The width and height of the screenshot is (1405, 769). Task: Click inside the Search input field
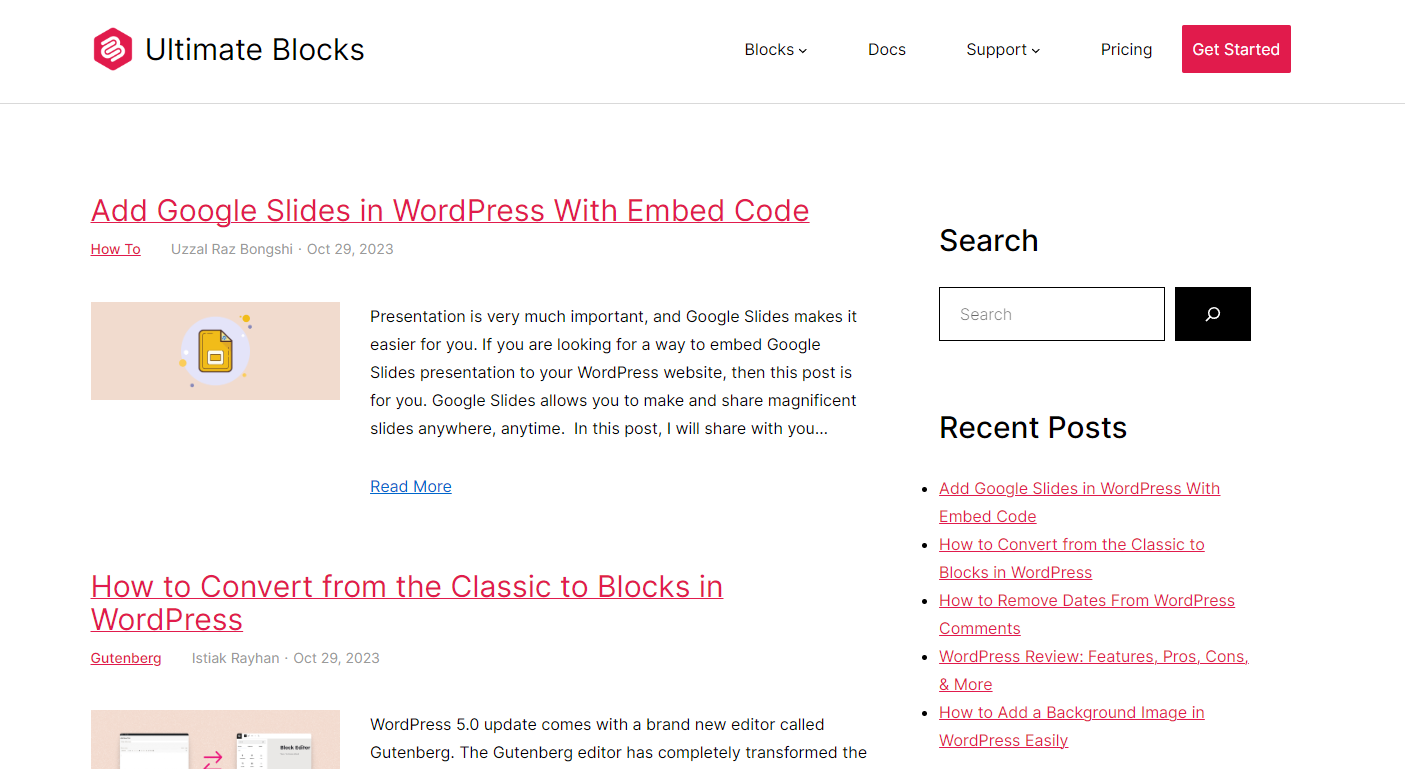[1051, 313]
